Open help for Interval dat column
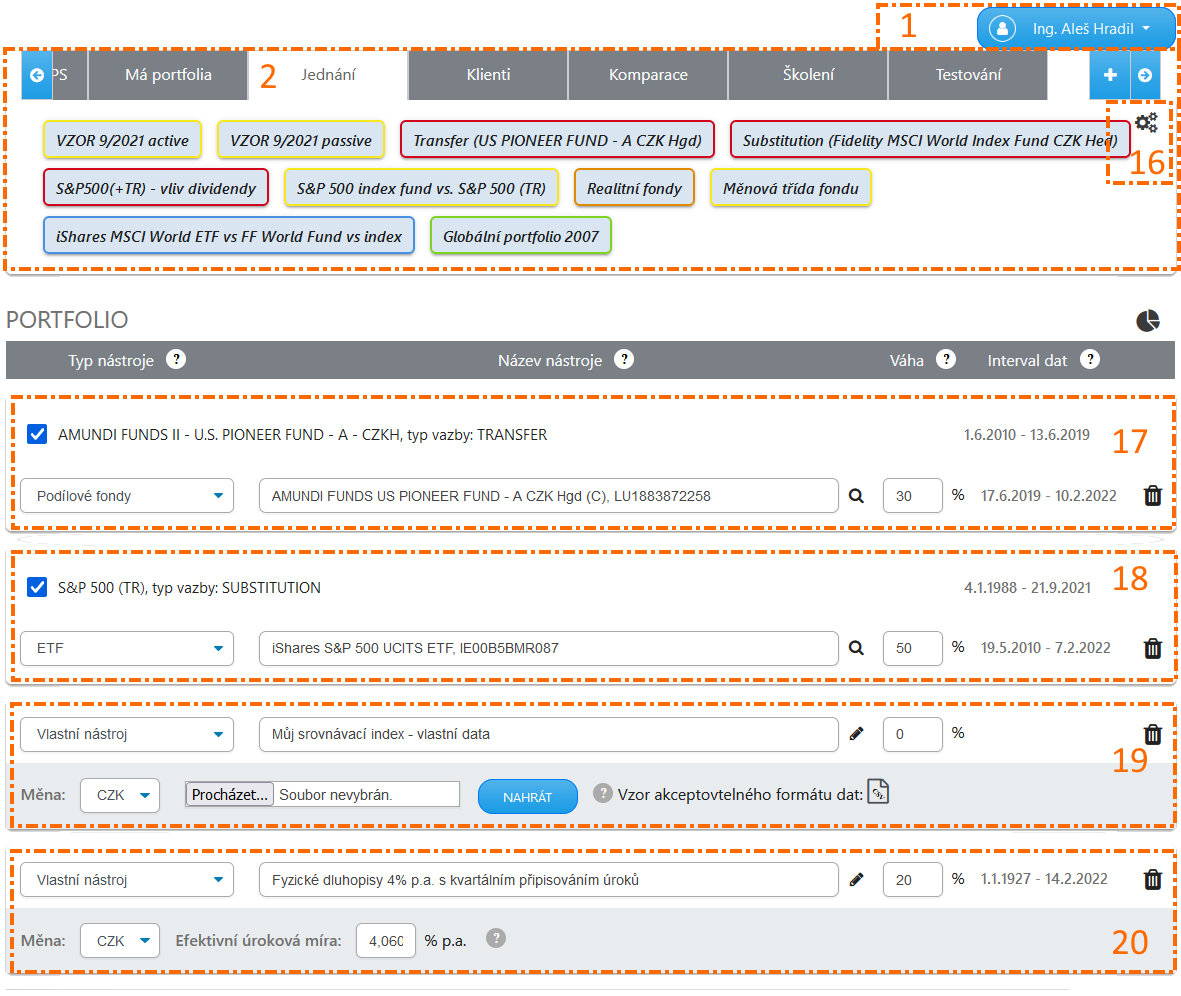 1090,359
